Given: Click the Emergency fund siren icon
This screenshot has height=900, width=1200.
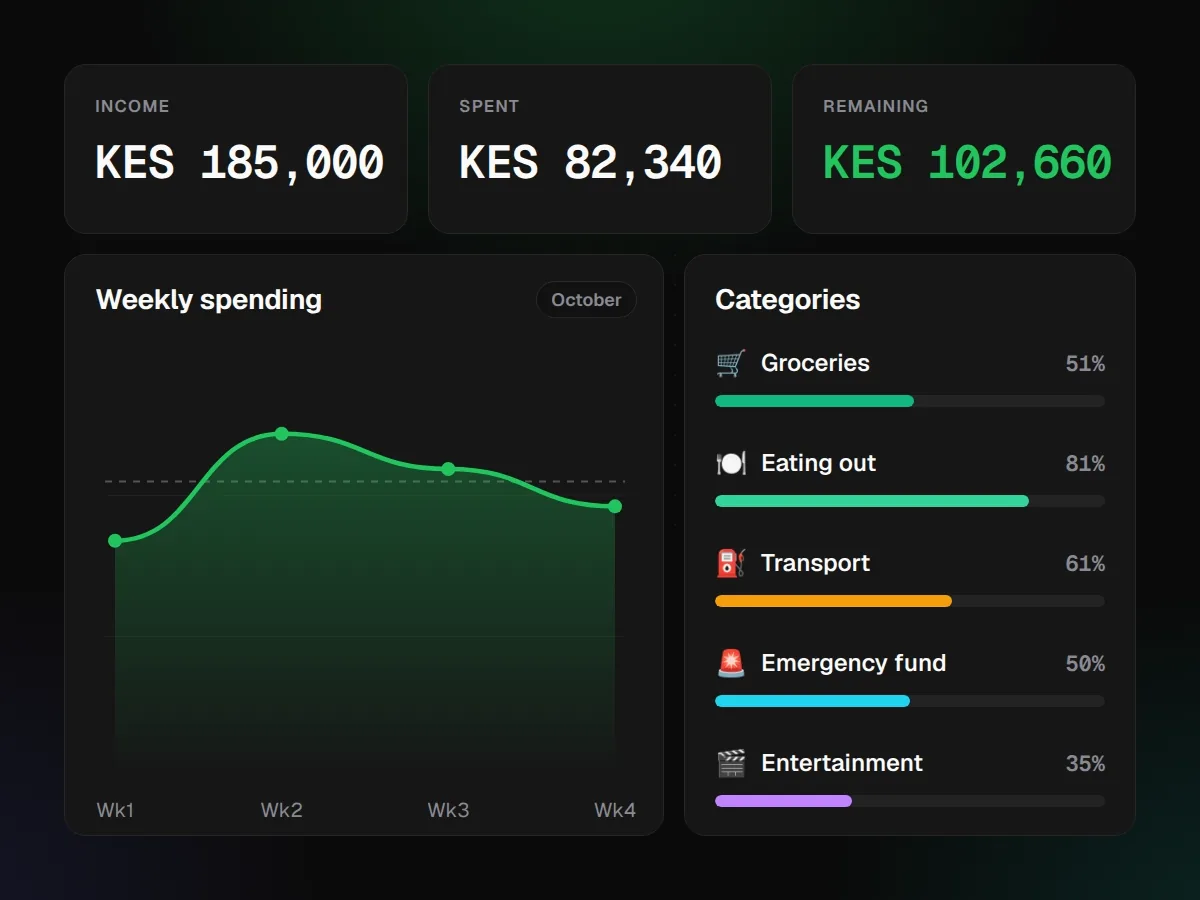Looking at the screenshot, I should click(731, 663).
